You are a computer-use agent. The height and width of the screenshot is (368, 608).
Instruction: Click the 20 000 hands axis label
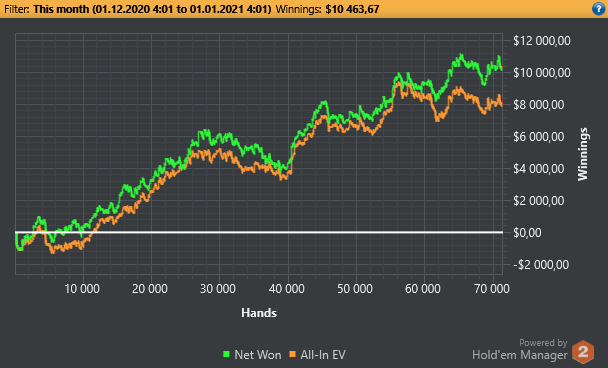tap(150, 289)
